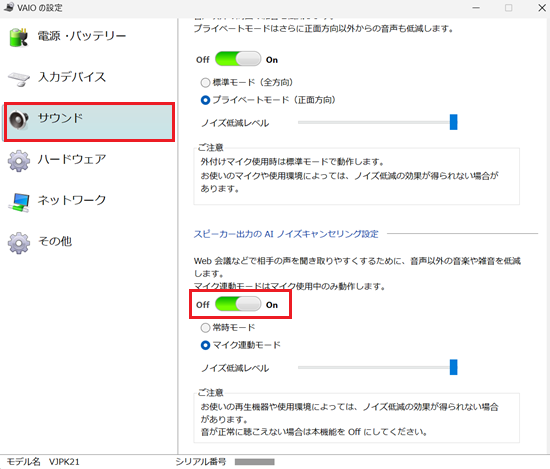Click the gear icon beside ハードウェア
Image resolution: width=550 pixels, height=469 pixels.
19,161
